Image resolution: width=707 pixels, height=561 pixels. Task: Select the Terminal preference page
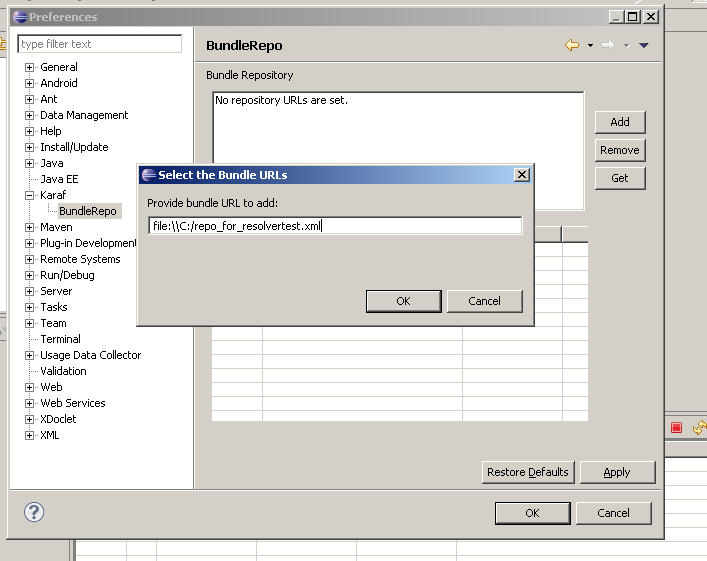coord(60,339)
